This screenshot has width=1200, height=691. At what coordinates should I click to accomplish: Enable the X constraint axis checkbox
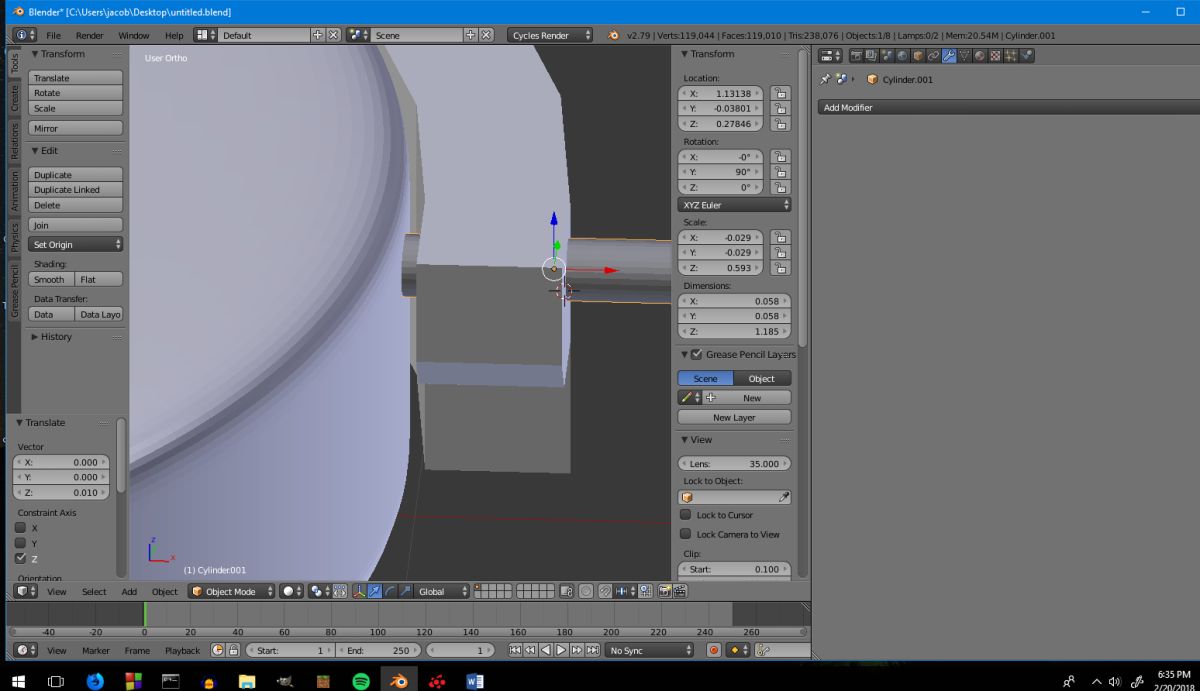pyautogui.click(x=20, y=527)
